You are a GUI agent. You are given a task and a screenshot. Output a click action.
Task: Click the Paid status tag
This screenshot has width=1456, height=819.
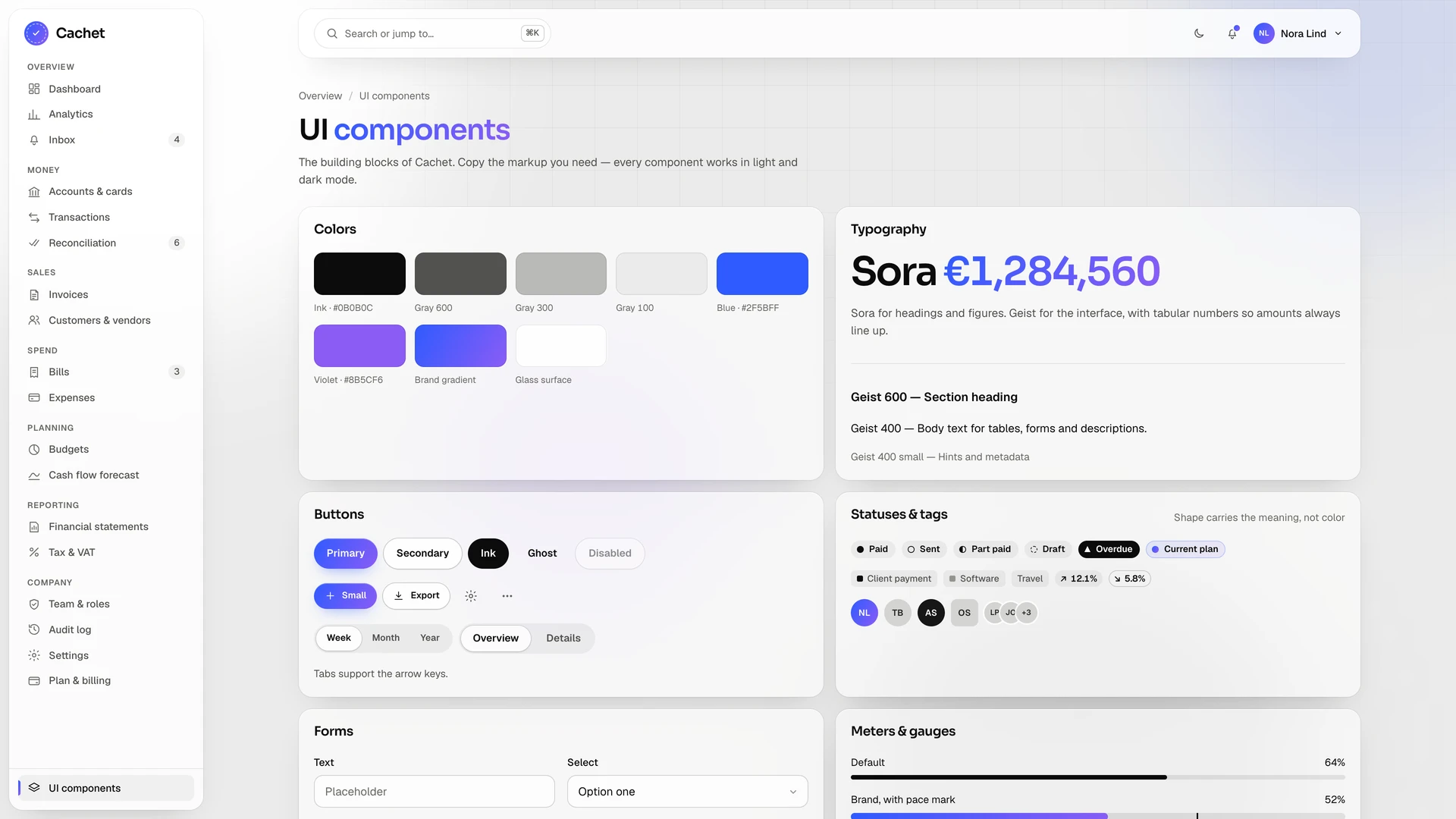click(x=872, y=549)
